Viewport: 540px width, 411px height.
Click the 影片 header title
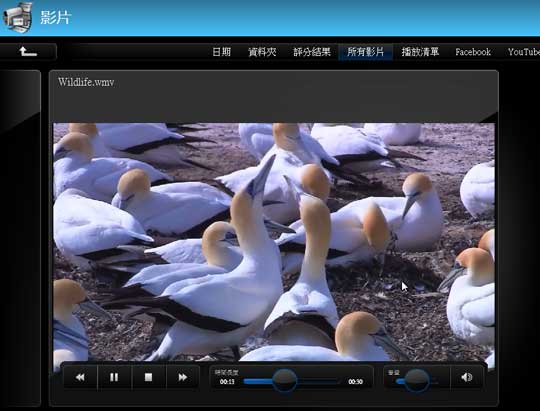coord(55,18)
